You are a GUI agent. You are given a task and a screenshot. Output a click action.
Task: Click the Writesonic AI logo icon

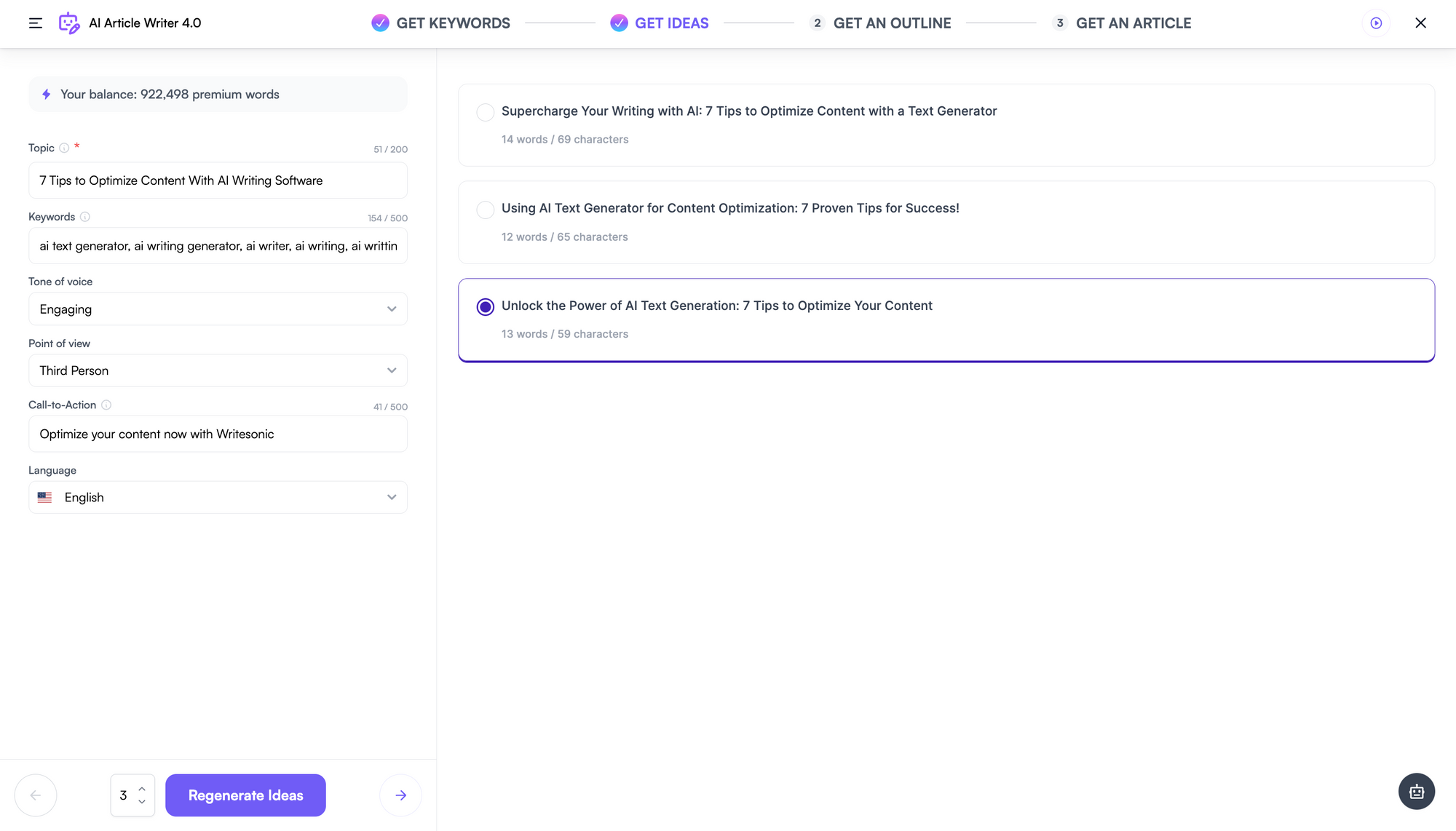68,23
